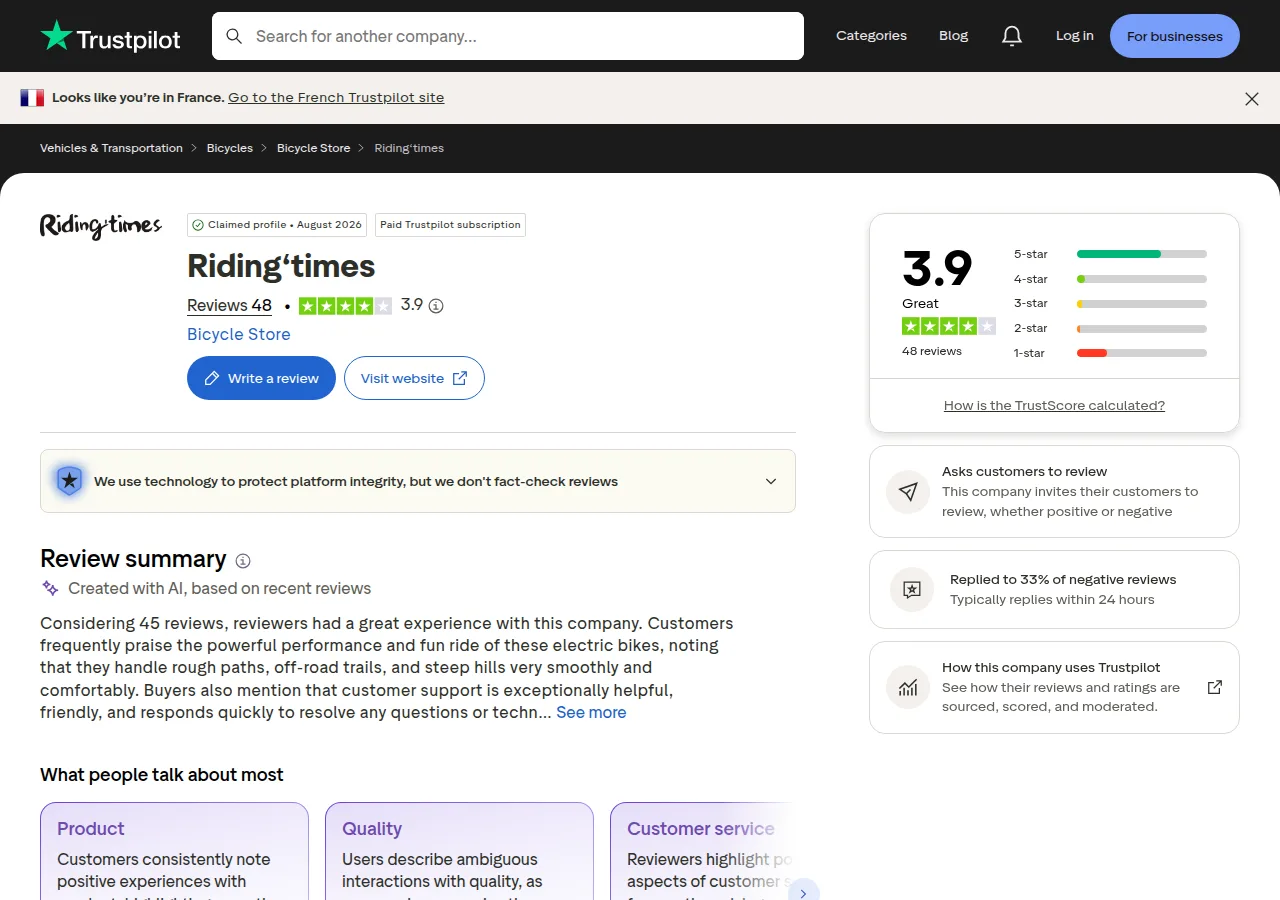Click the green claimed profile checkmark
Viewport: 1280px width, 900px height.
198,225
